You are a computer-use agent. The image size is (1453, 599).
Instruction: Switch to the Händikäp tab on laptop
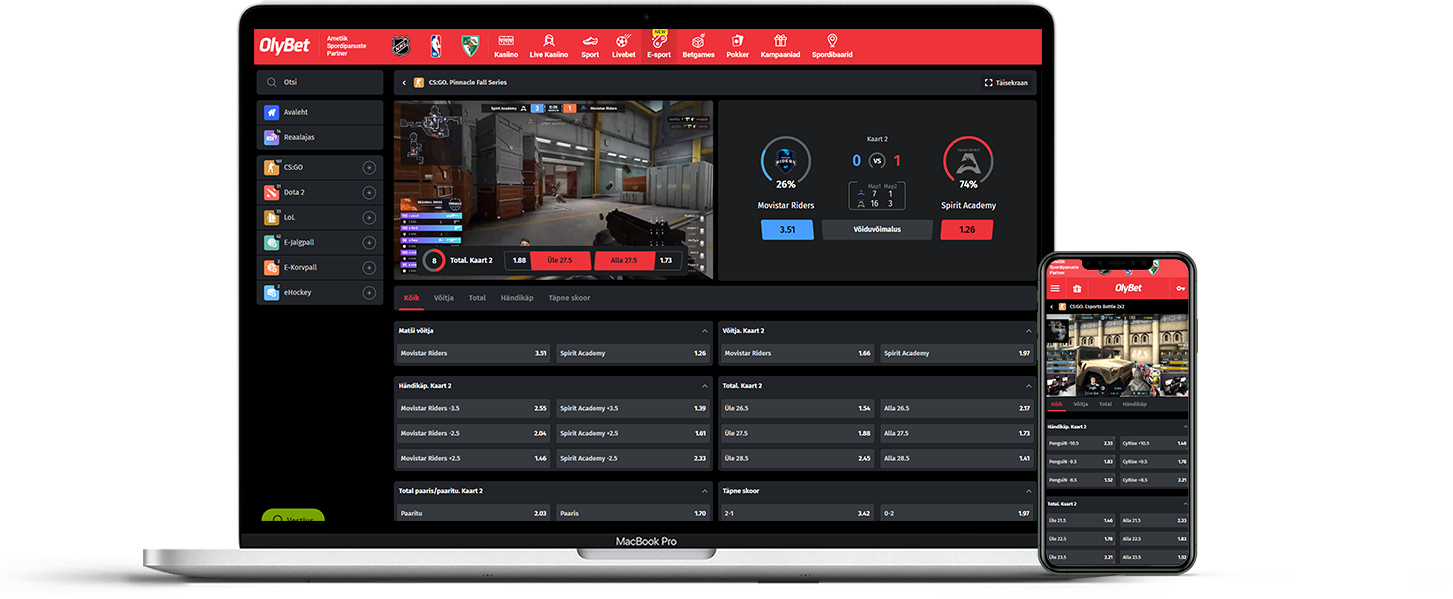click(517, 298)
